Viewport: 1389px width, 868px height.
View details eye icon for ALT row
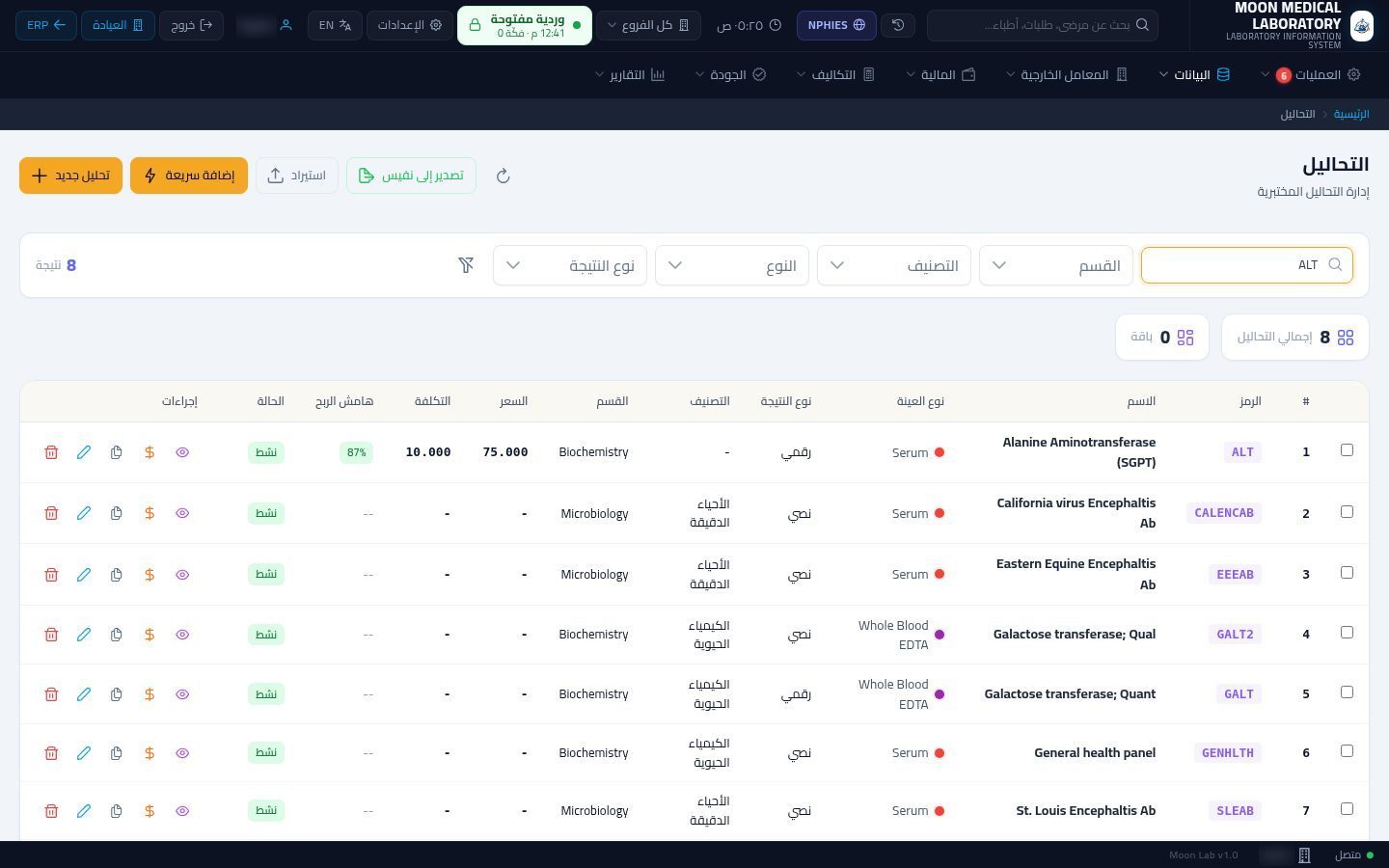[182, 452]
